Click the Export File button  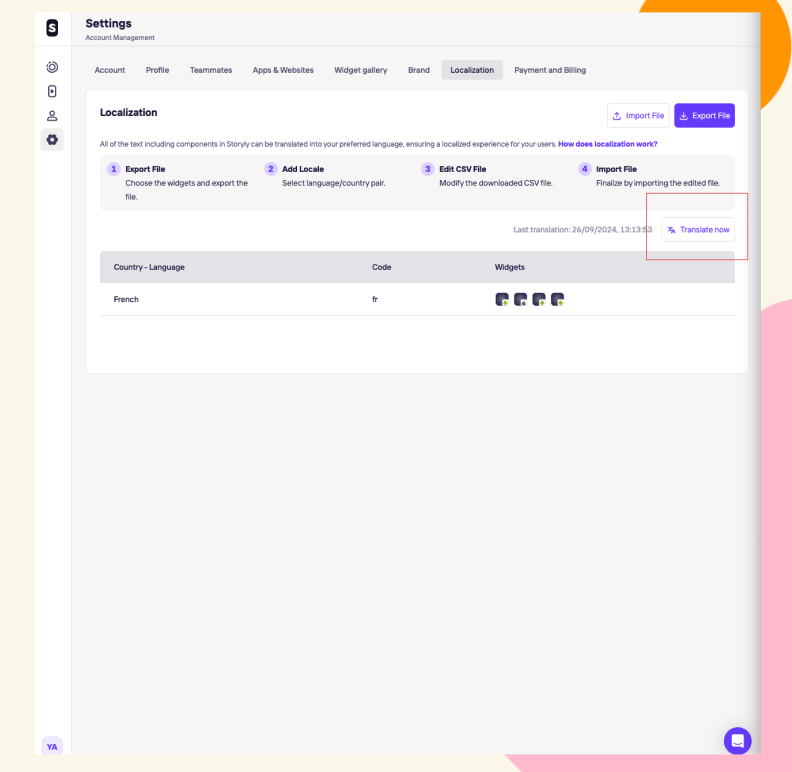pos(704,116)
